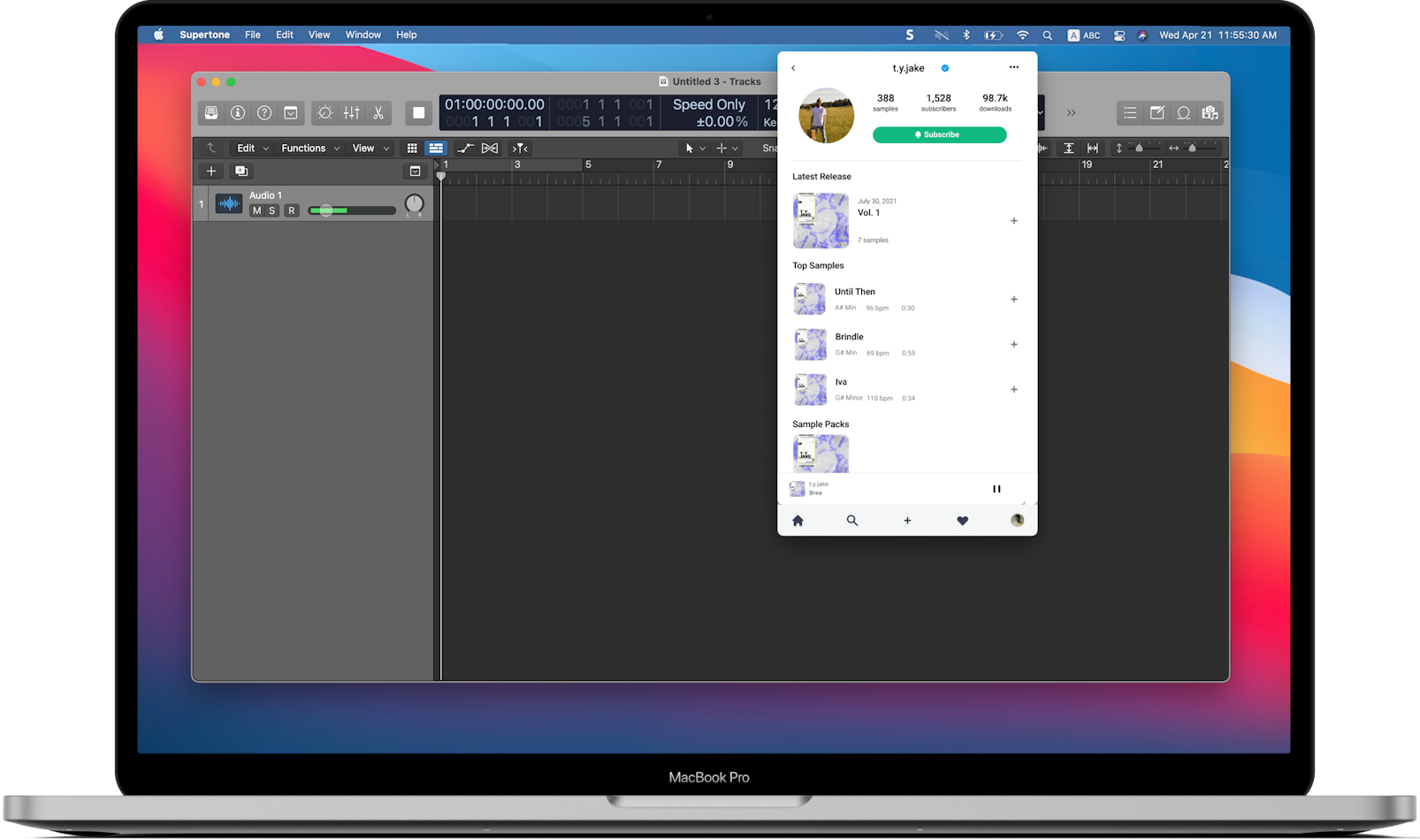The image size is (1420, 840).
Task: Add new track with plus button
Action: coord(211,172)
